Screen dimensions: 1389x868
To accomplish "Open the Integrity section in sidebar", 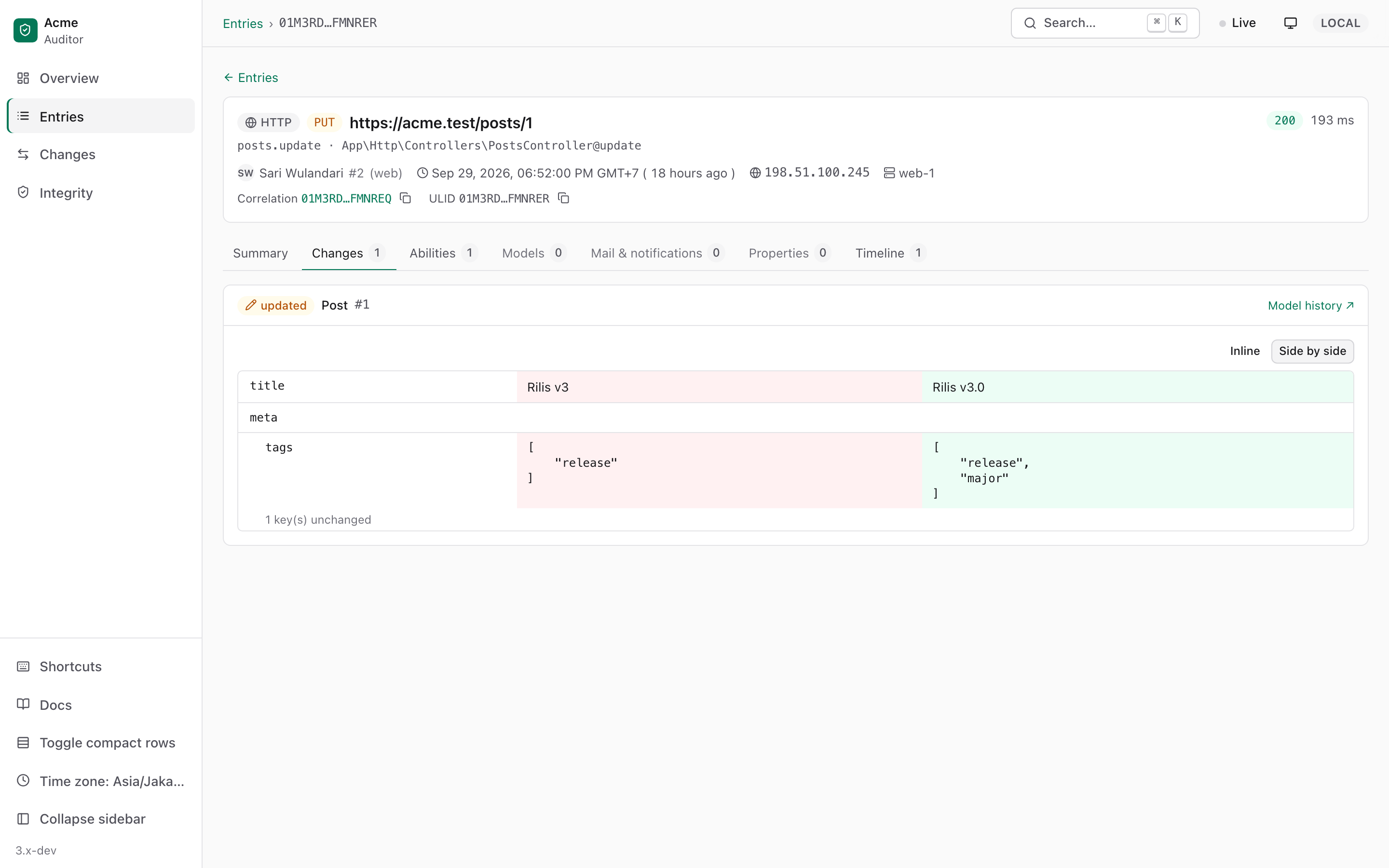I will click(x=100, y=193).
